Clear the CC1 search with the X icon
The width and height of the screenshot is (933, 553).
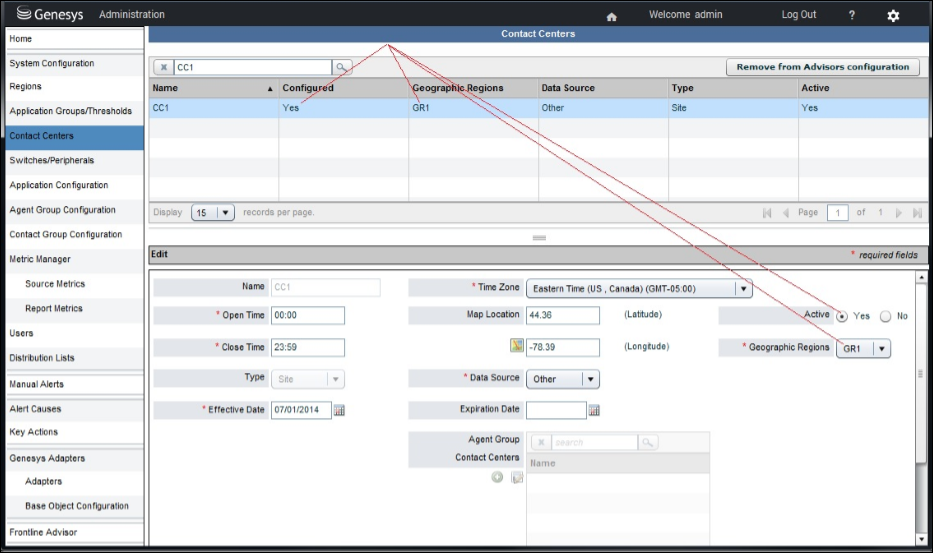[x=164, y=67]
